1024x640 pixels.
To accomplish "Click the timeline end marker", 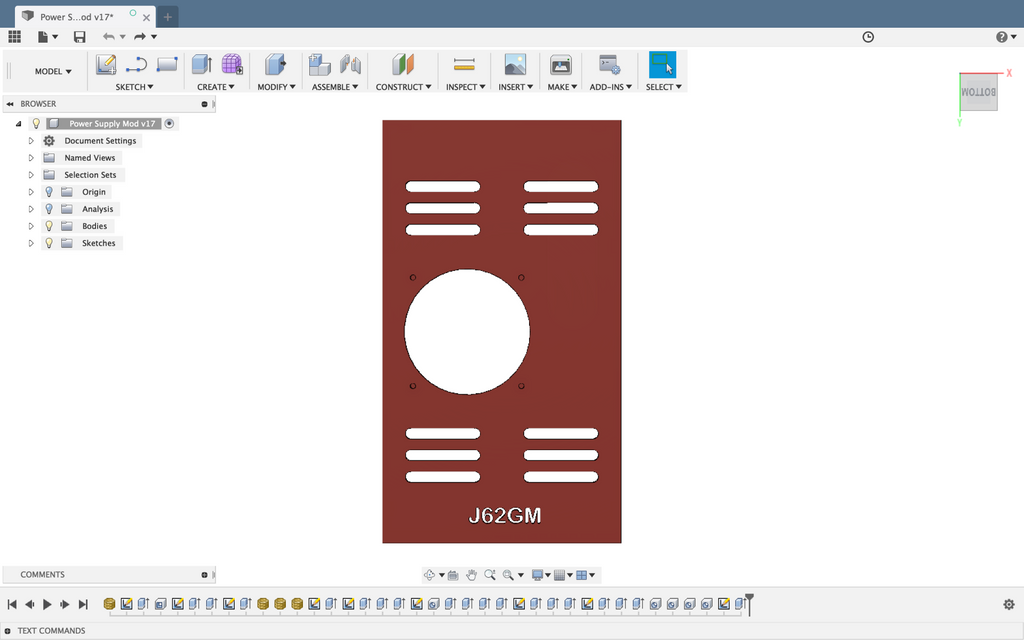I will 750,604.
